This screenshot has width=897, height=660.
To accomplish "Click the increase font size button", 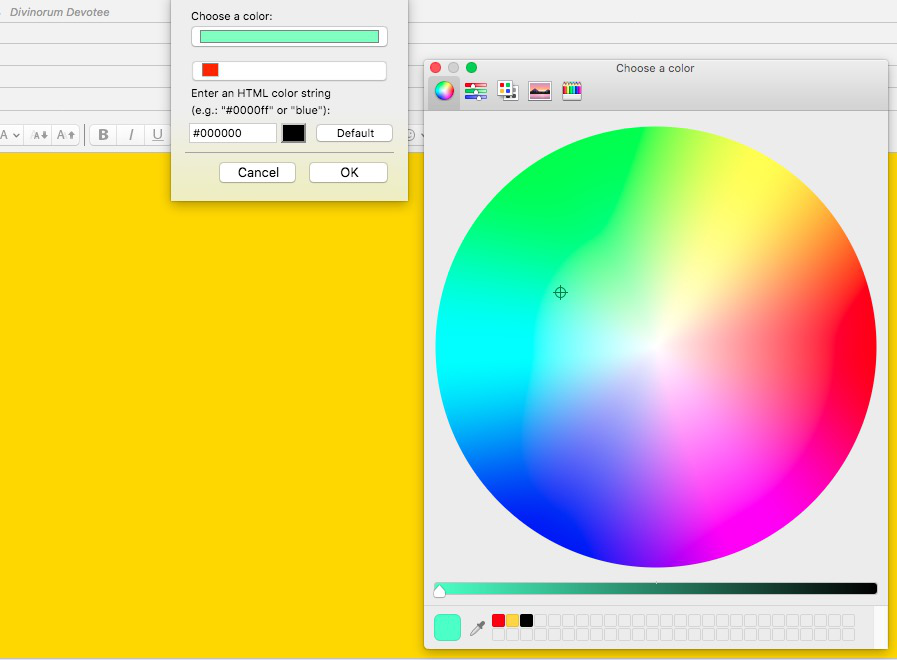I will click(x=66, y=134).
